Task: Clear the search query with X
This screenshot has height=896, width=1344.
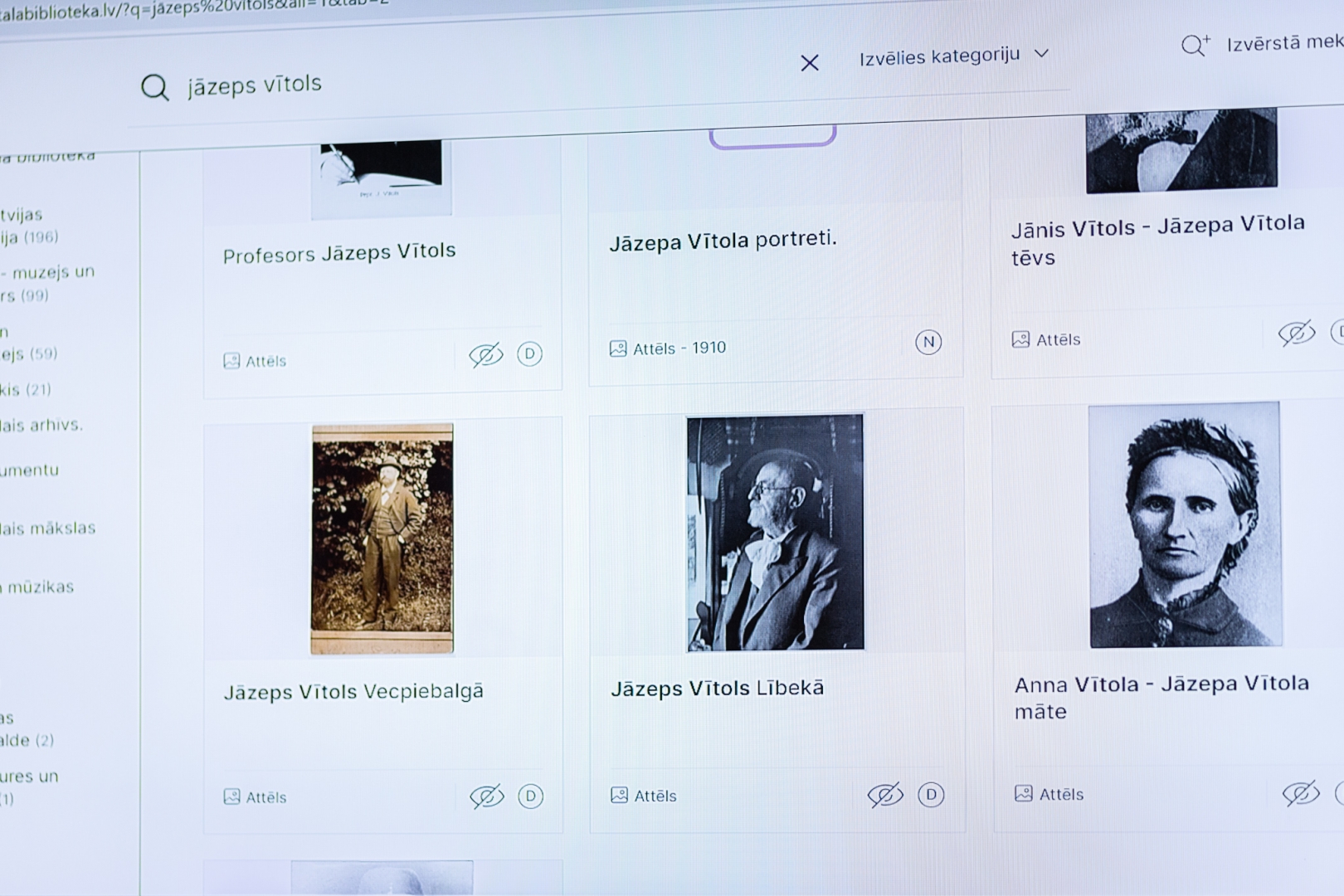Action: coord(810,63)
